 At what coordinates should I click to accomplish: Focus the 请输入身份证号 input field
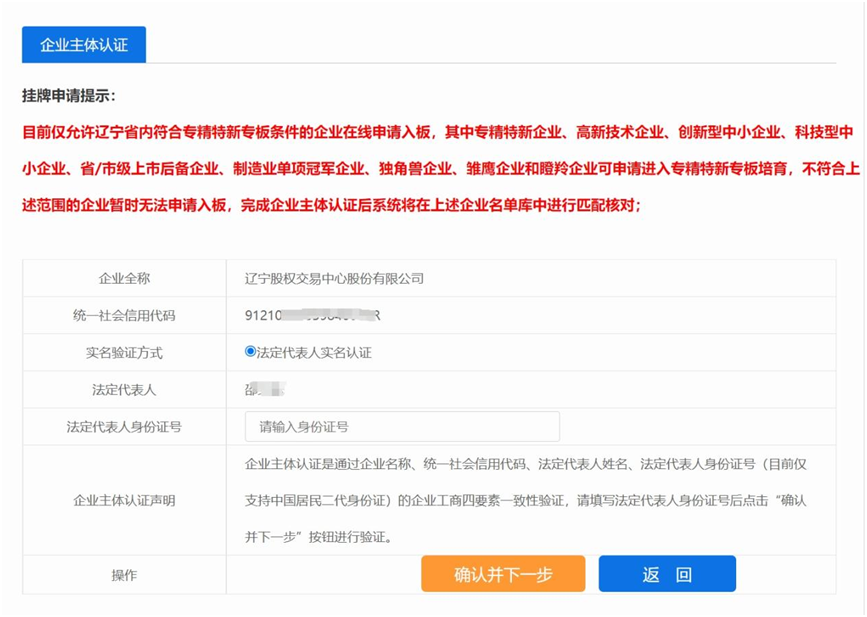pyautogui.click(x=402, y=426)
